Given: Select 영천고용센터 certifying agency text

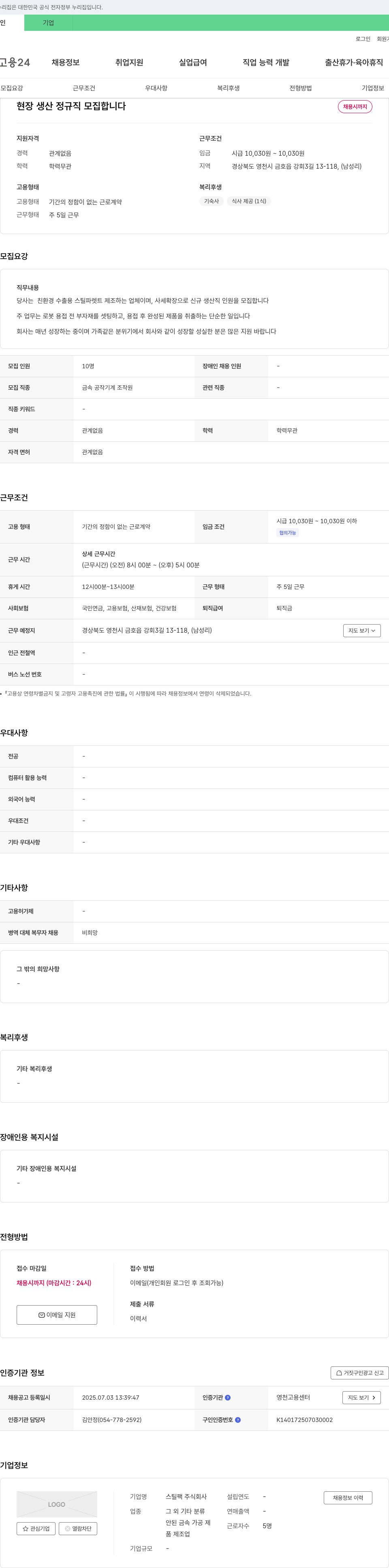Looking at the screenshot, I should click(293, 1398).
